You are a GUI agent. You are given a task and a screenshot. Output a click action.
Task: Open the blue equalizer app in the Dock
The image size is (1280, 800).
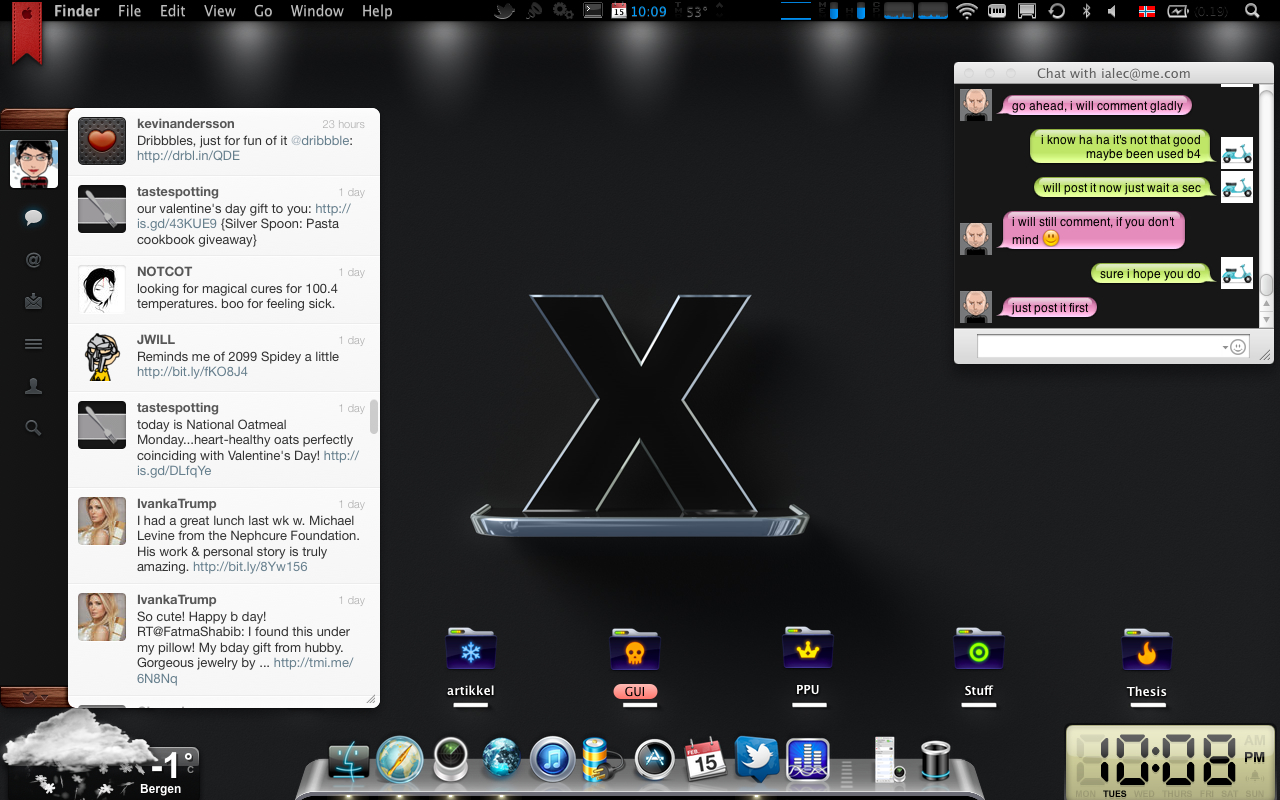point(808,760)
